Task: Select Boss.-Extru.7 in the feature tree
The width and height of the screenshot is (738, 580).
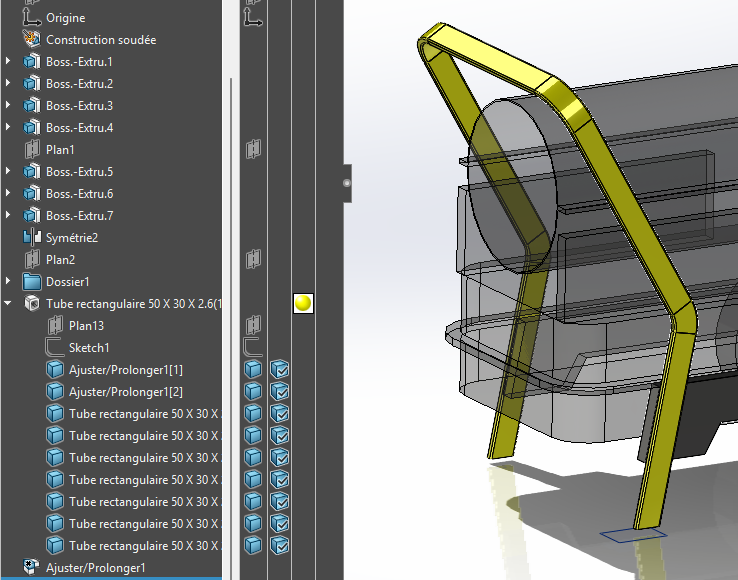Action: click(79, 216)
